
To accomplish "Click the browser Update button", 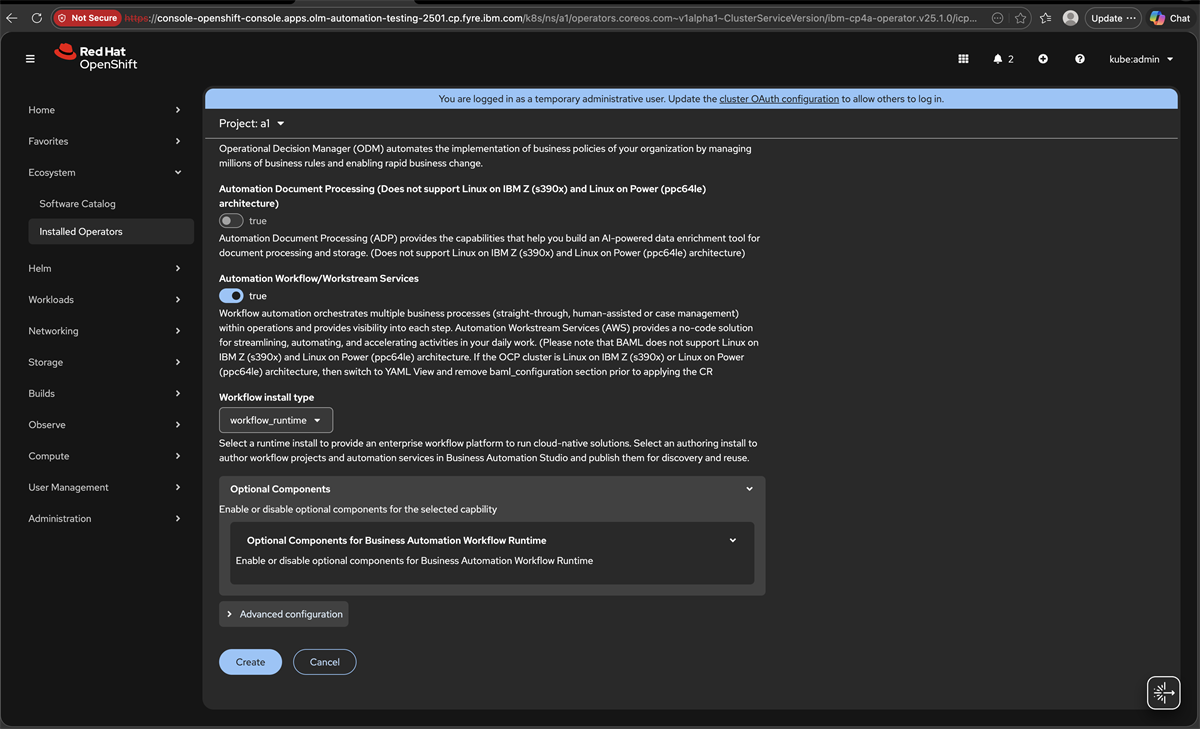I will [1113, 18].
